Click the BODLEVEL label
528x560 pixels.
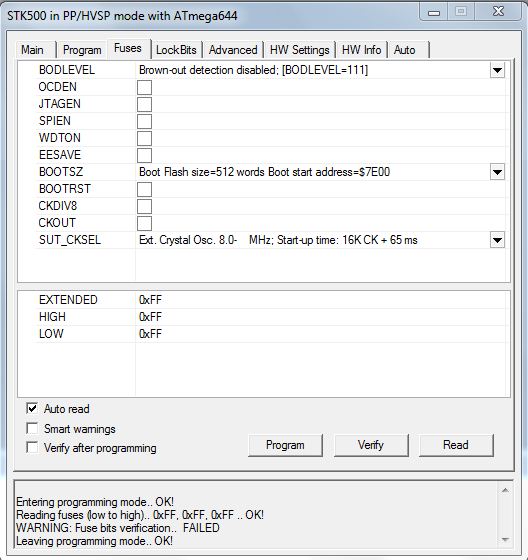[x=67, y=70]
